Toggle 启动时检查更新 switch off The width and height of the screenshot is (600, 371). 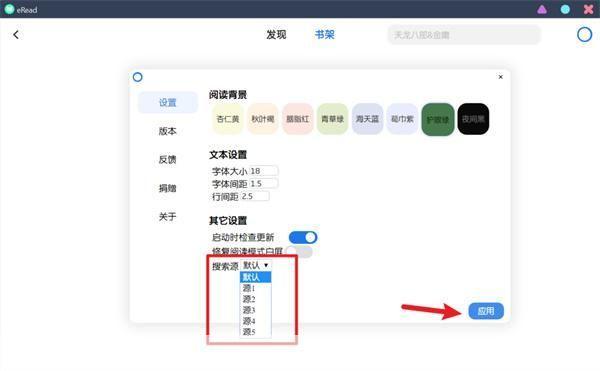303,238
